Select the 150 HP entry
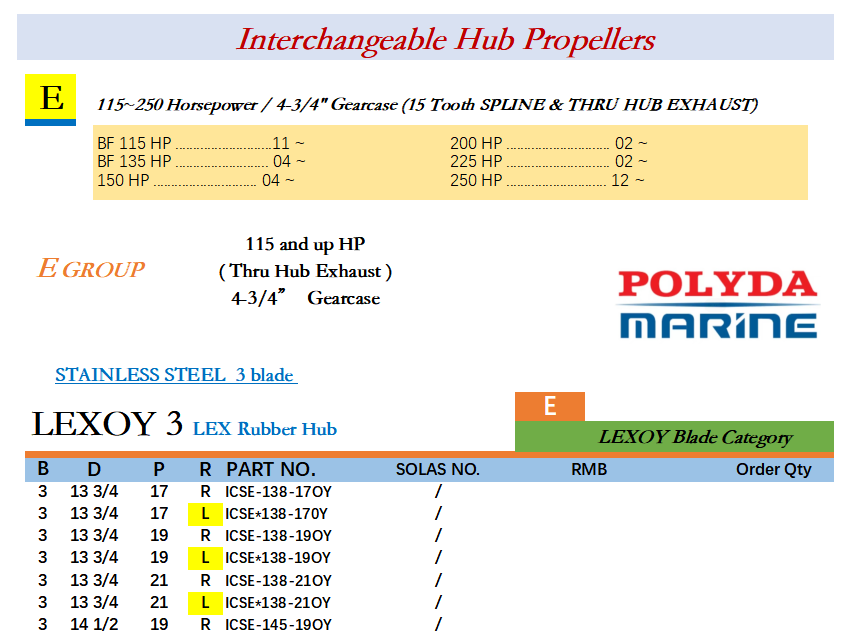The width and height of the screenshot is (863, 634). [195, 180]
